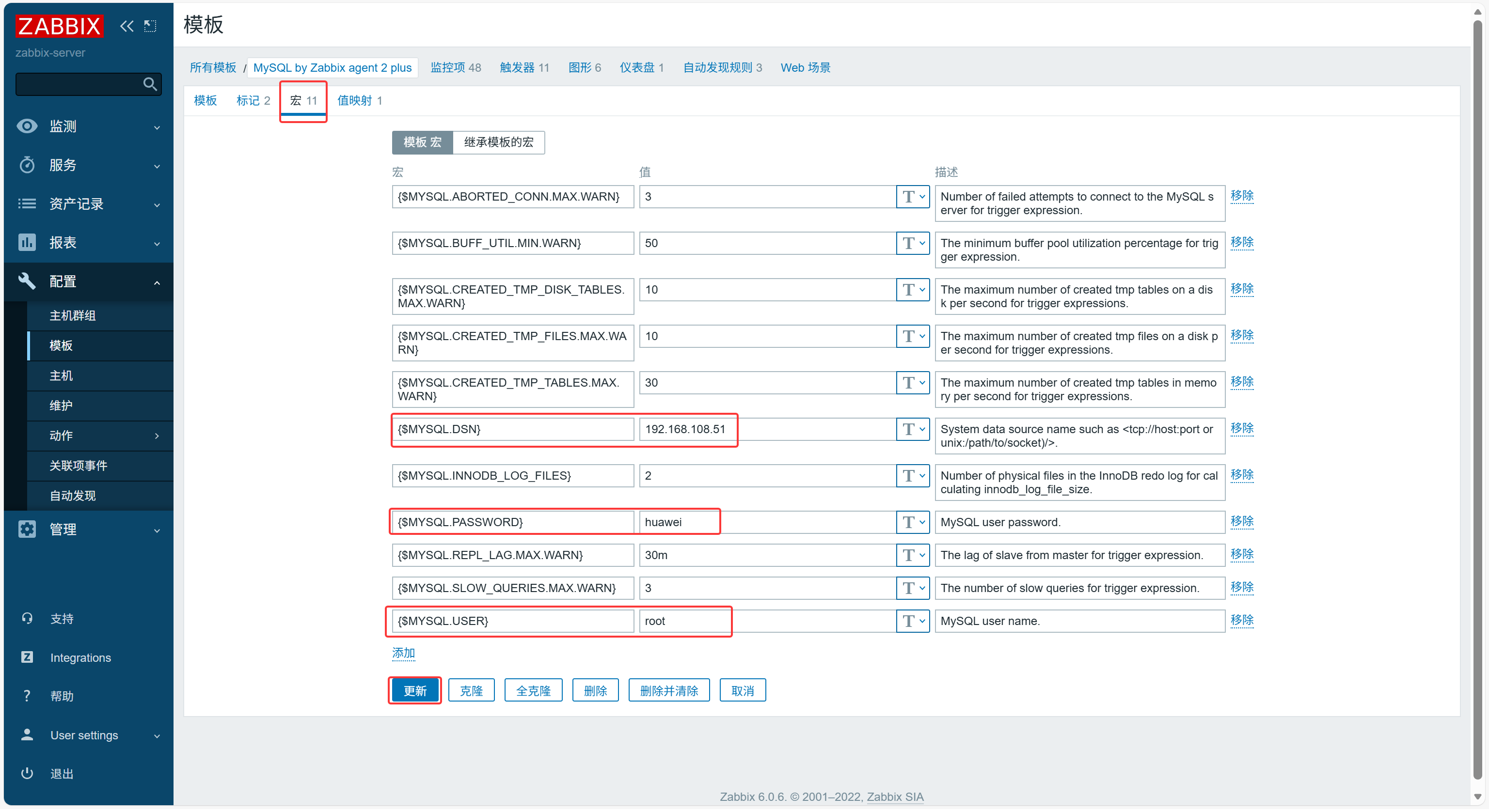The width and height of the screenshot is (1489, 812).
Task: Expand 动作 submenu arrow
Action: tap(157, 436)
